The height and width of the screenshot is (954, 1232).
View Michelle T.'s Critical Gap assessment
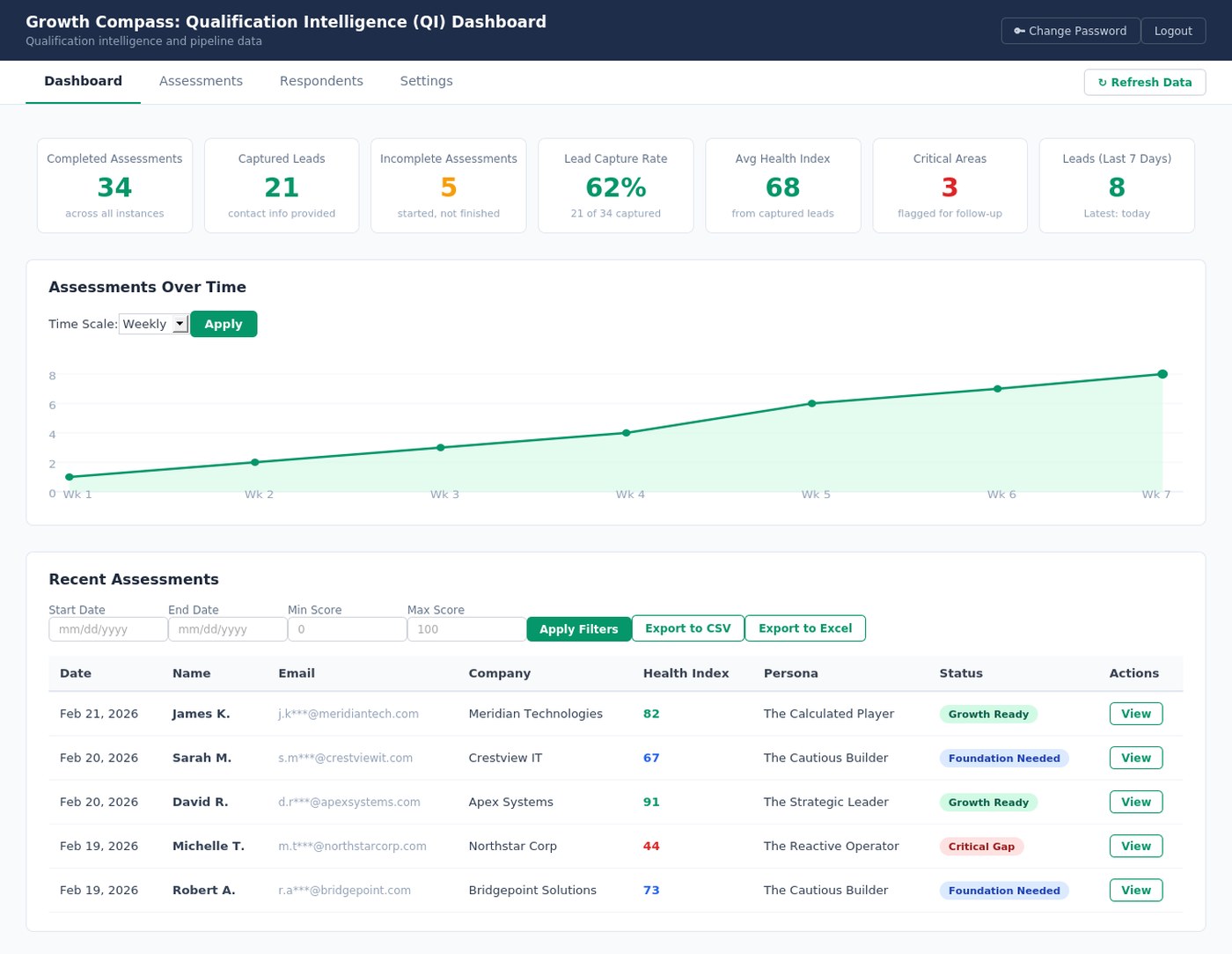(x=1135, y=846)
